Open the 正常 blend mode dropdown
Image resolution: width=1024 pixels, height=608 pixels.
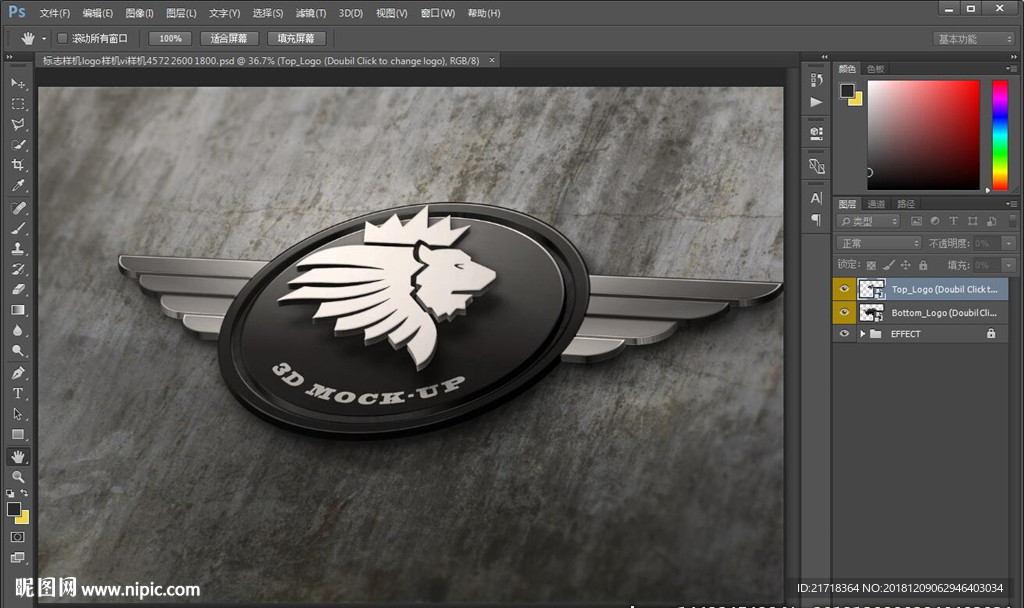[x=879, y=244]
